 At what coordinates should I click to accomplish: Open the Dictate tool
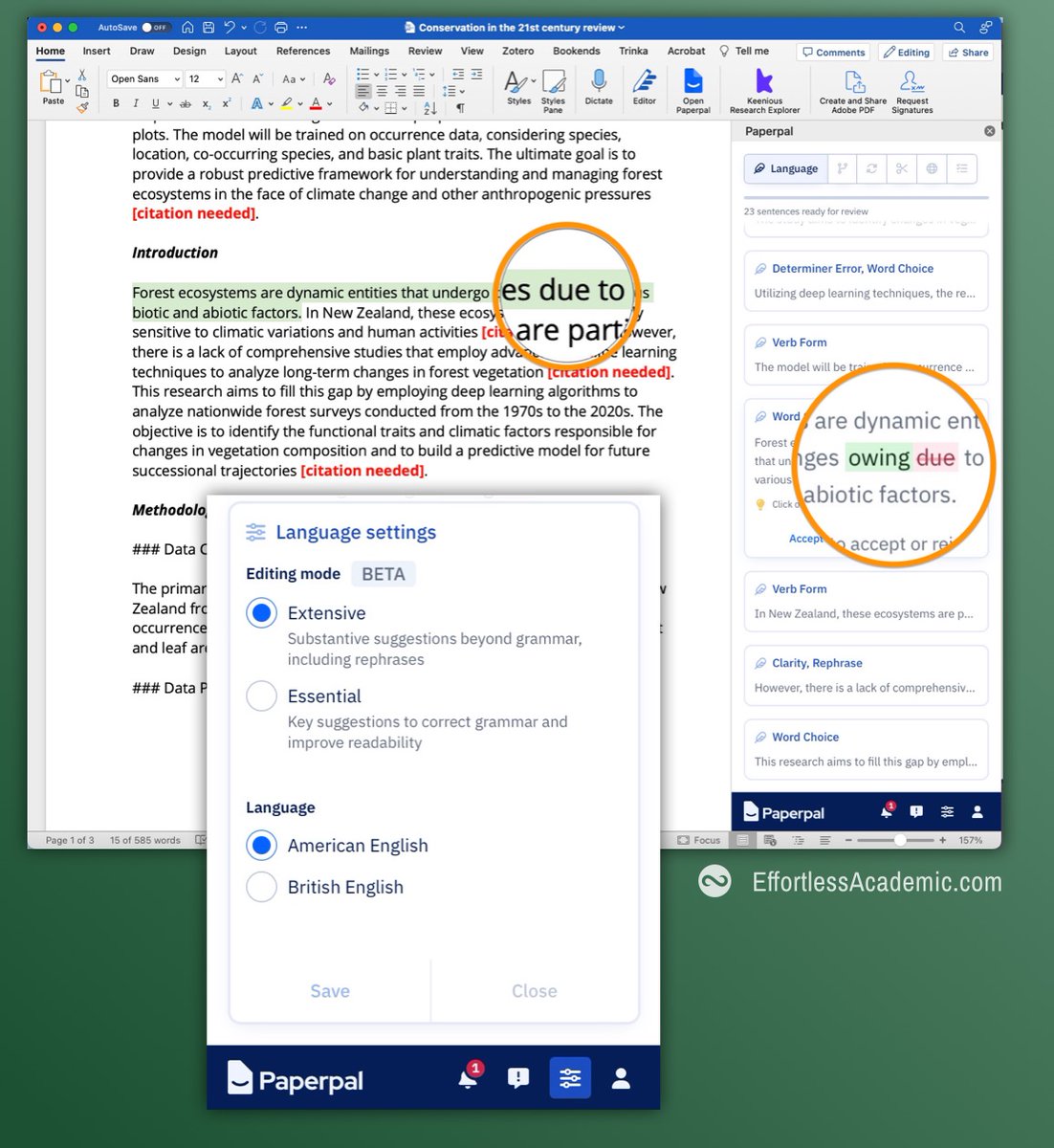pos(599,89)
